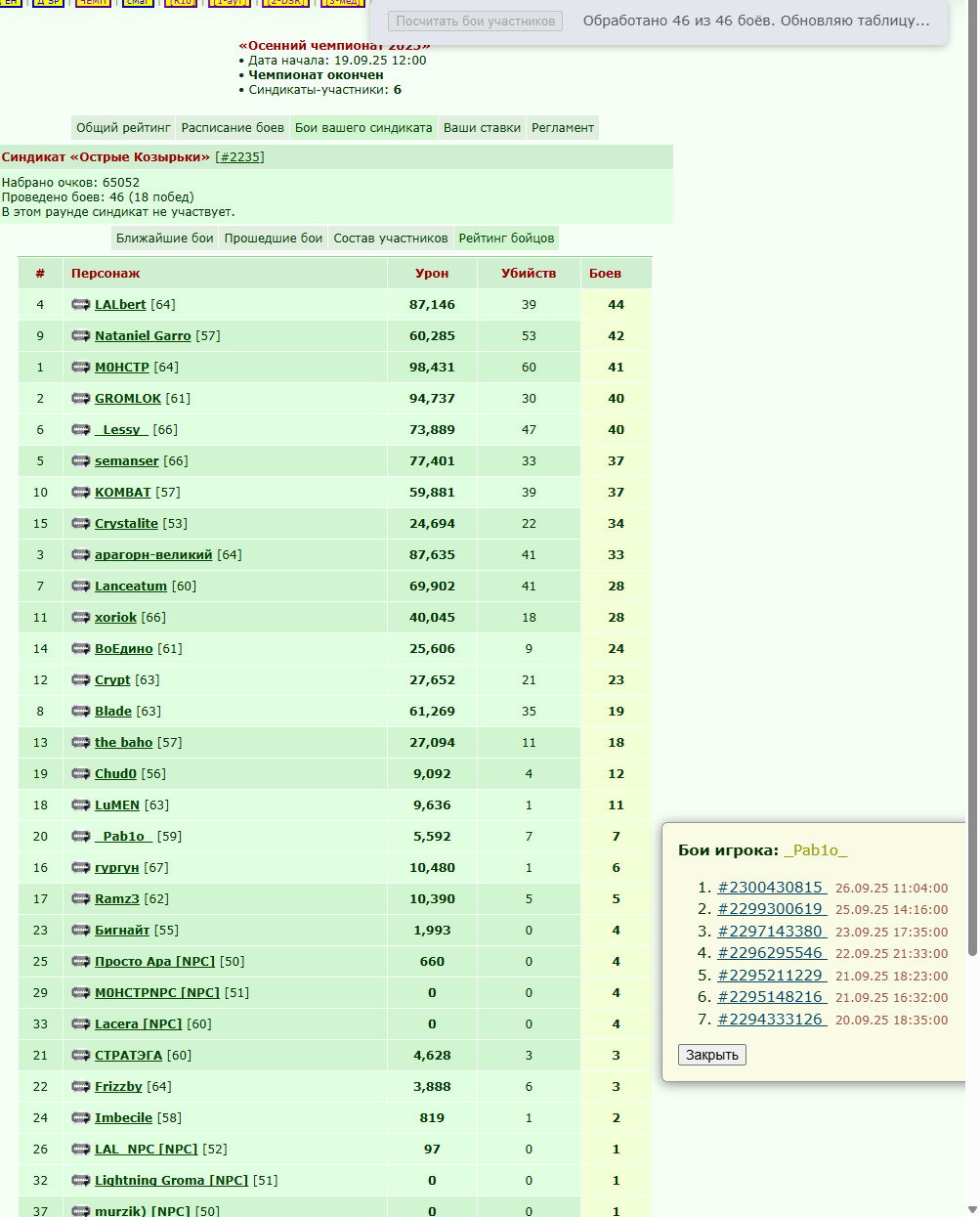Open Lightning Groma [NPC] link
This screenshot has height=1217, width=980.
[x=171, y=1181]
